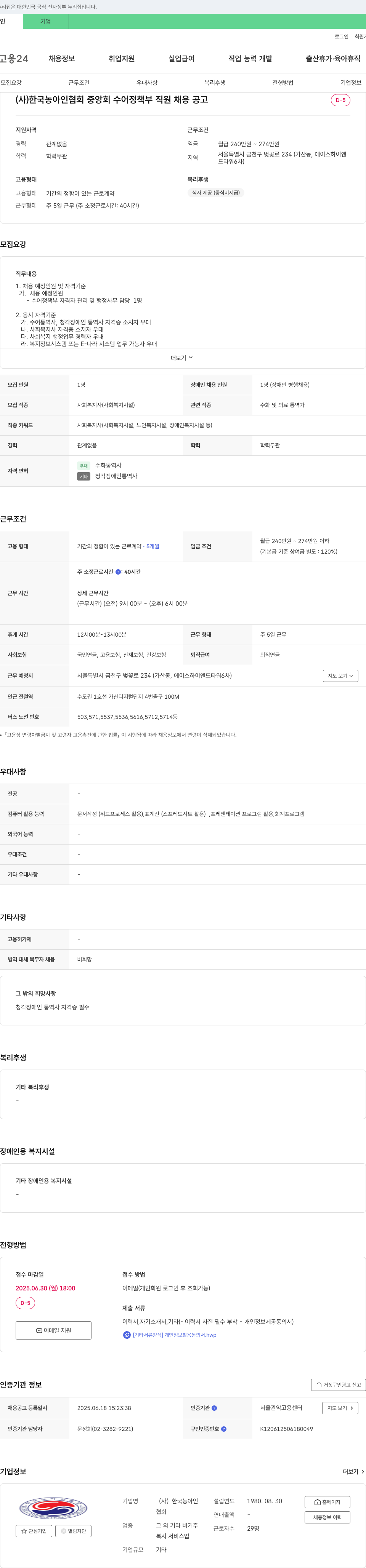Open 지도 보기 for 근무 예정지
This screenshot has height=1568, width=366.
coord(340,675)
